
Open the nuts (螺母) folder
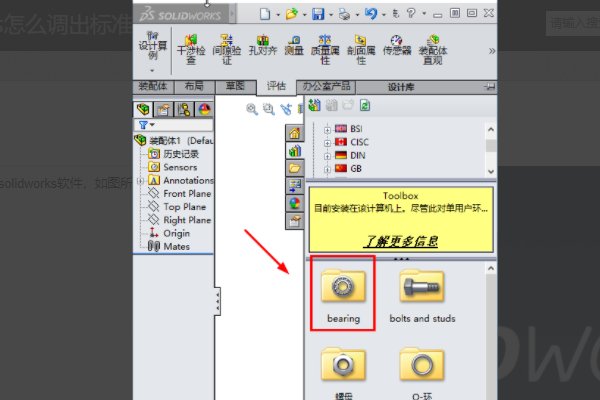343,373
